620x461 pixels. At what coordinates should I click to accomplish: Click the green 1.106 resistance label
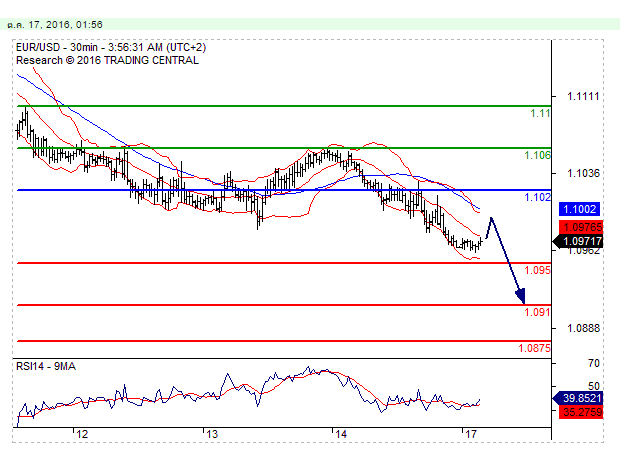pos(537,155)
